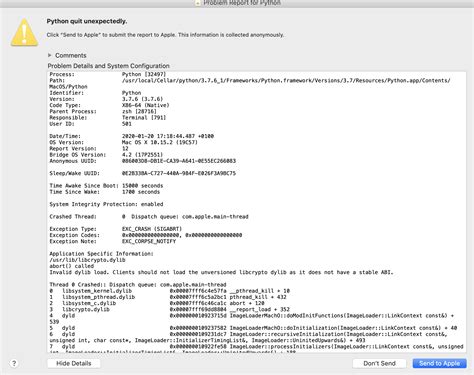
Task: Select the User ID: 501 line
Action: tap(91, 124)
